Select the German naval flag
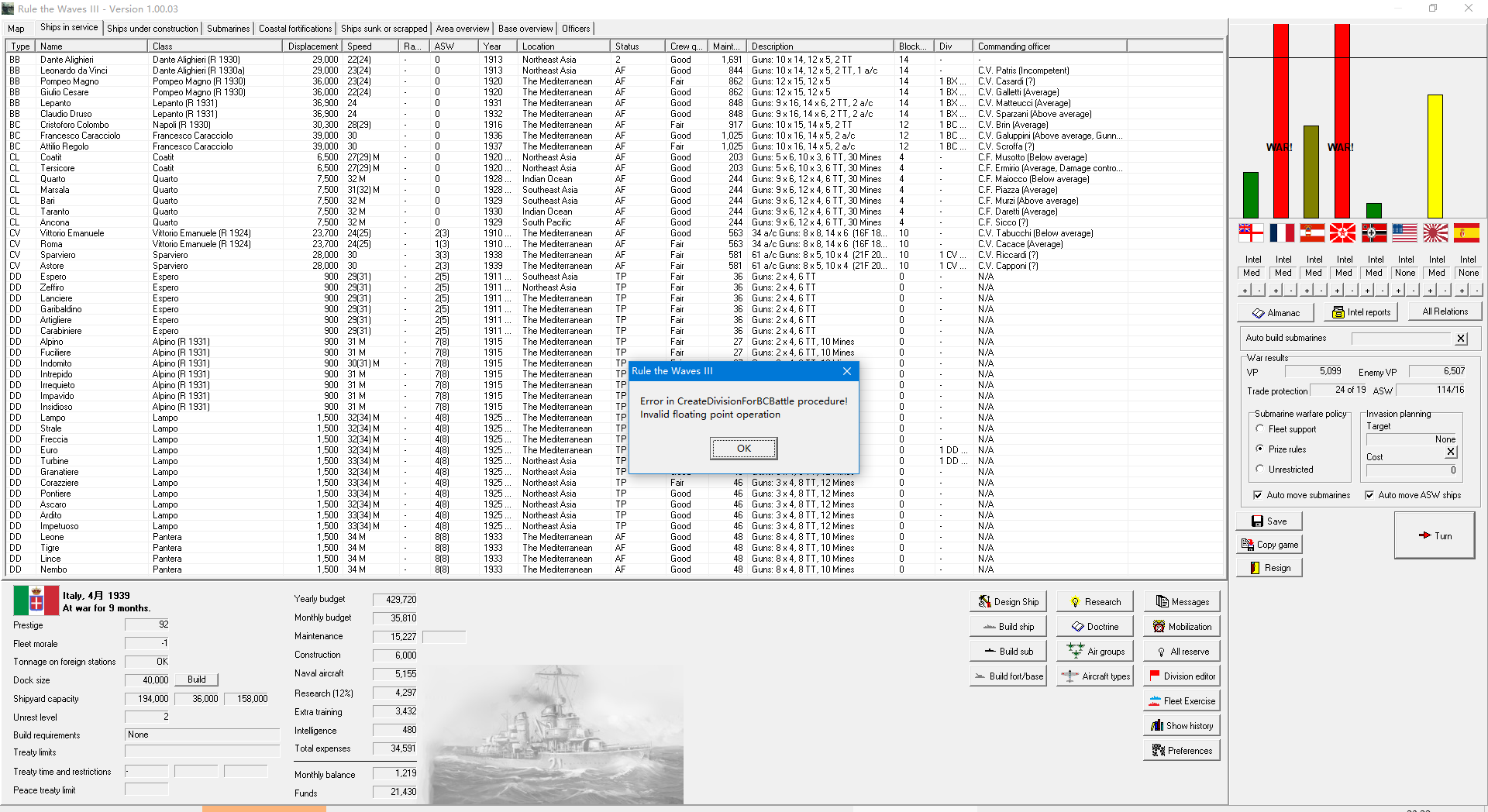Viewport: 1488px width, 812px height. click(x=1373, y=232)
